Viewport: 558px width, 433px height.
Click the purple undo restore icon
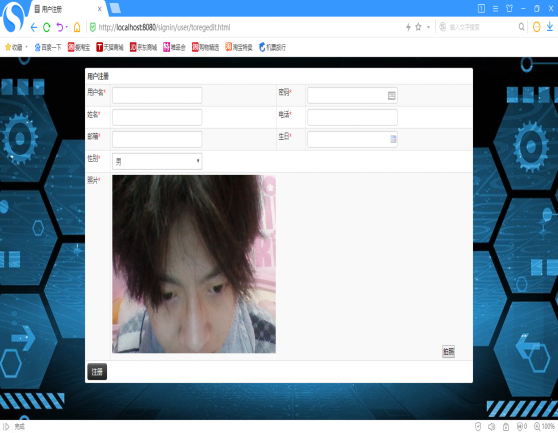(x=60, y=27)
